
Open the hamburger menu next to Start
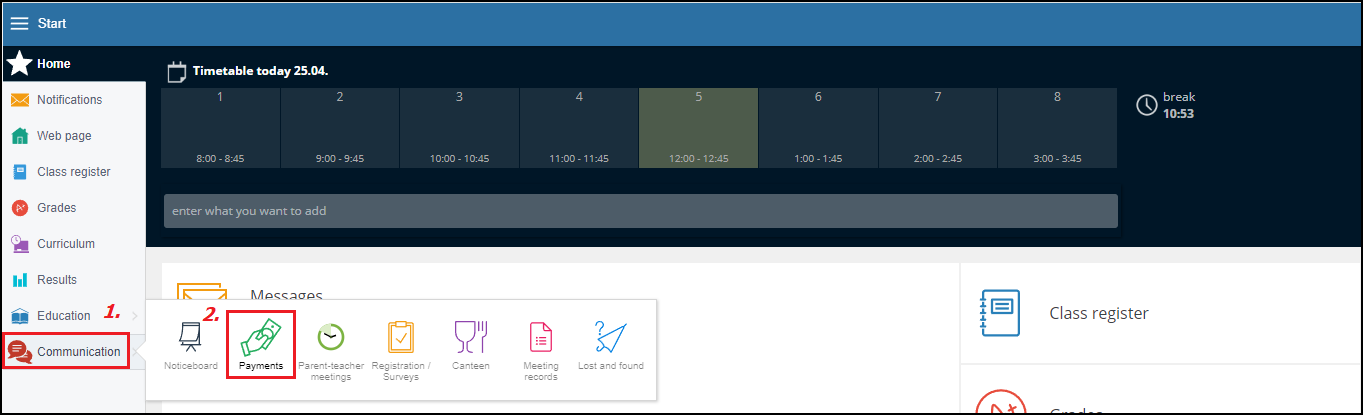click(x=19, y=23)
